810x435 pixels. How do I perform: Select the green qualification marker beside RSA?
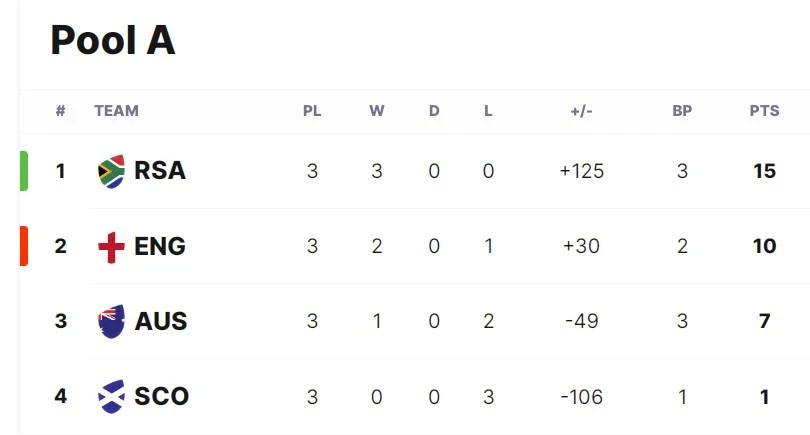click(x=24, y=171)
